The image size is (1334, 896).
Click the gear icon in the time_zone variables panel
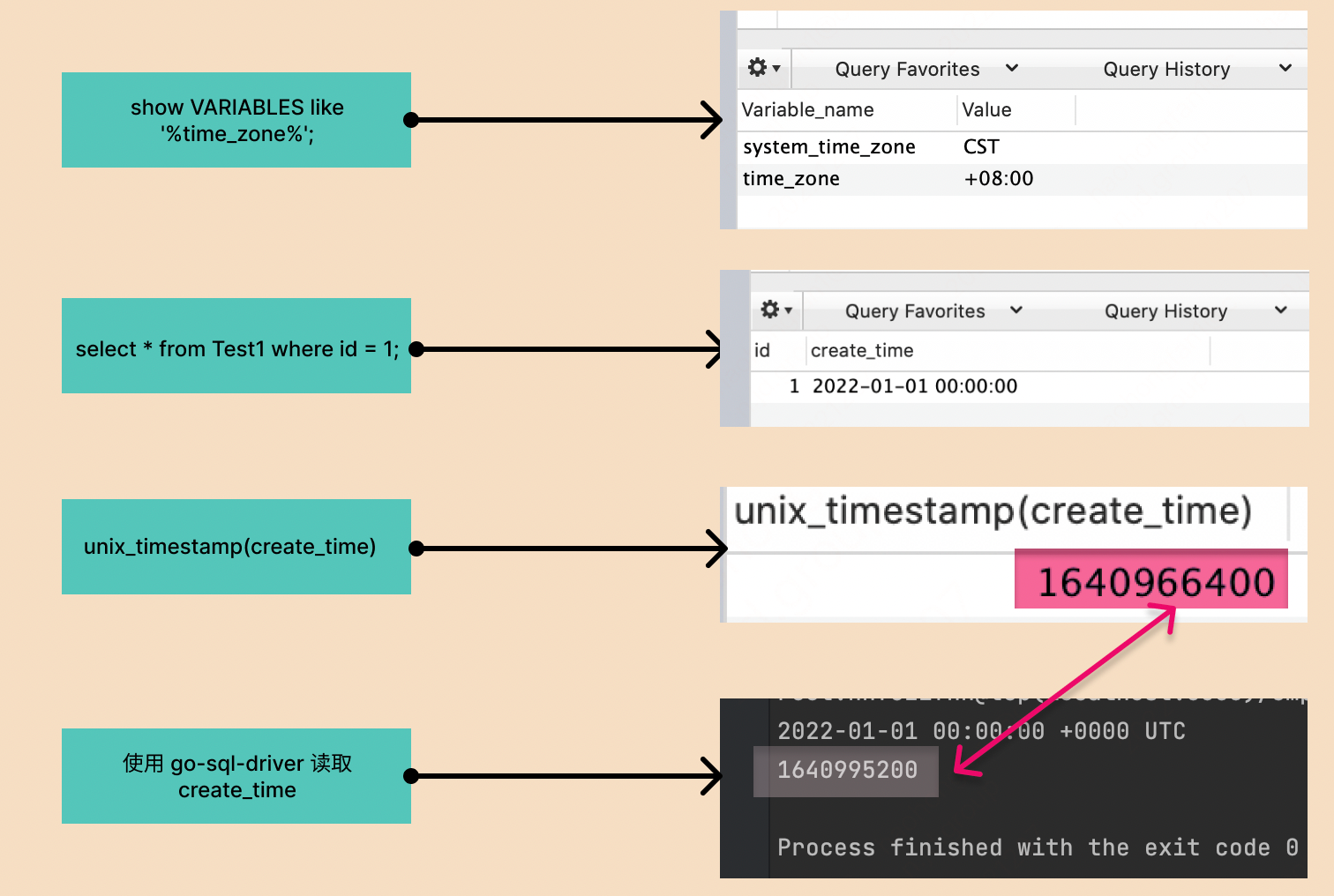tap(763, 68)
